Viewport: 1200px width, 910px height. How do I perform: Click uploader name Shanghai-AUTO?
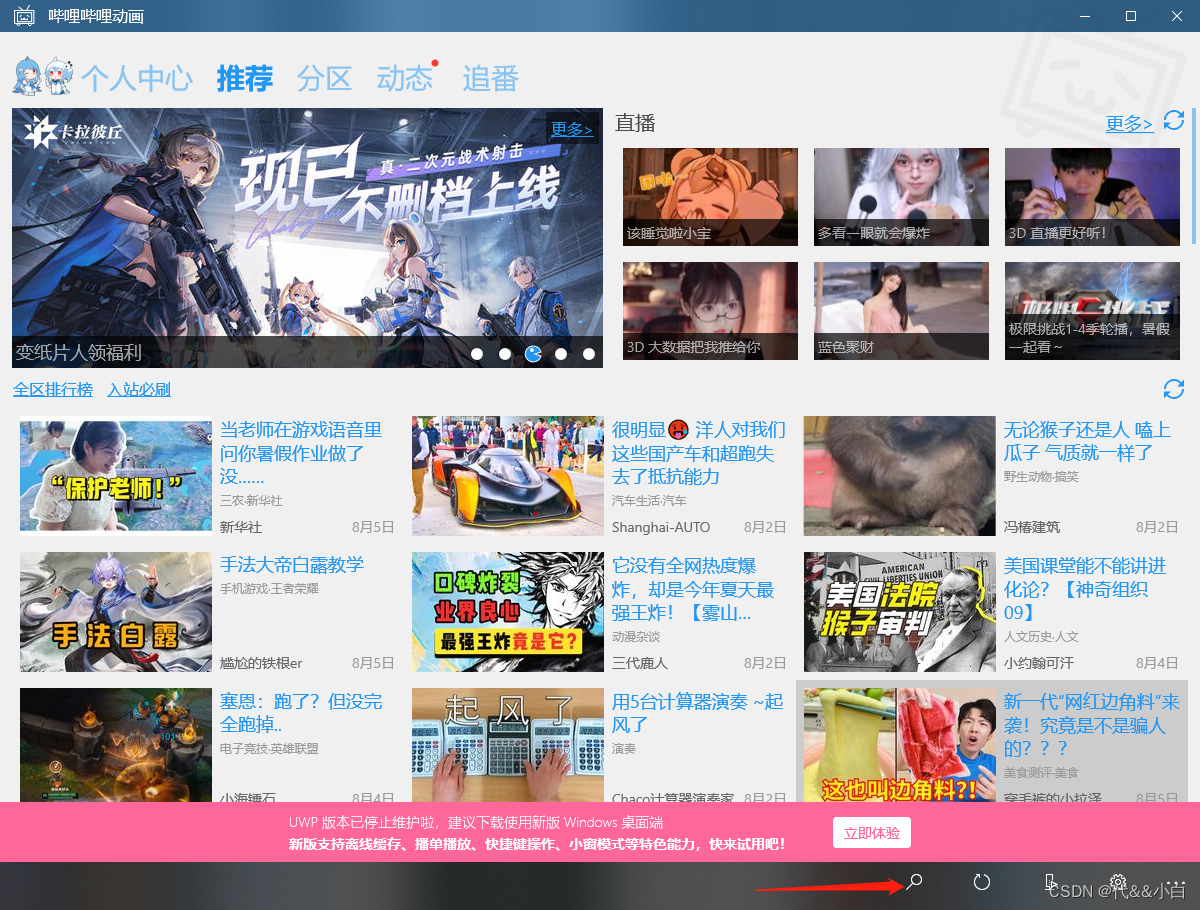pyautogui.click(x=661, y=527)
